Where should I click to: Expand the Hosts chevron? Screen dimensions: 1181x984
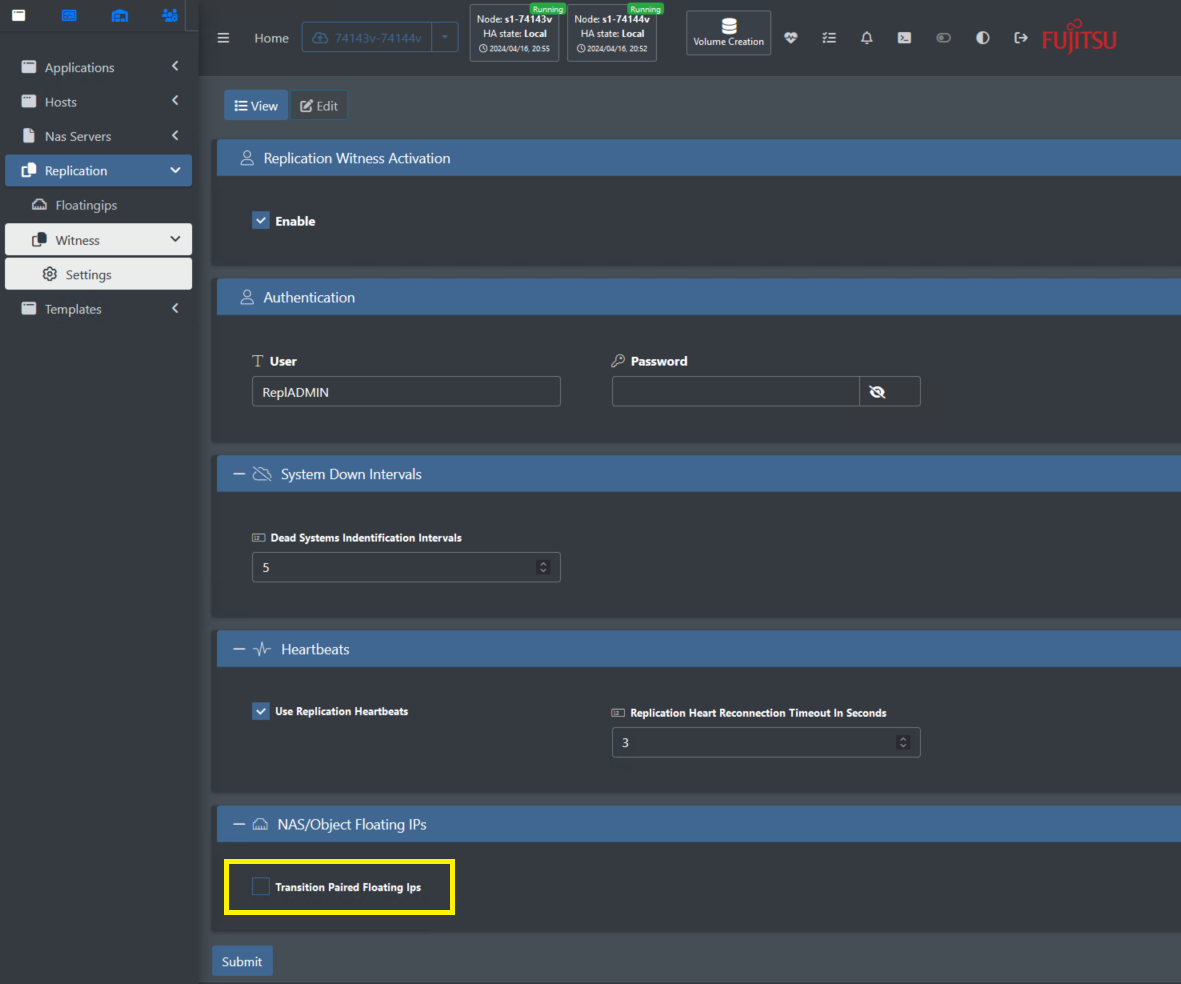coord(175,100)
